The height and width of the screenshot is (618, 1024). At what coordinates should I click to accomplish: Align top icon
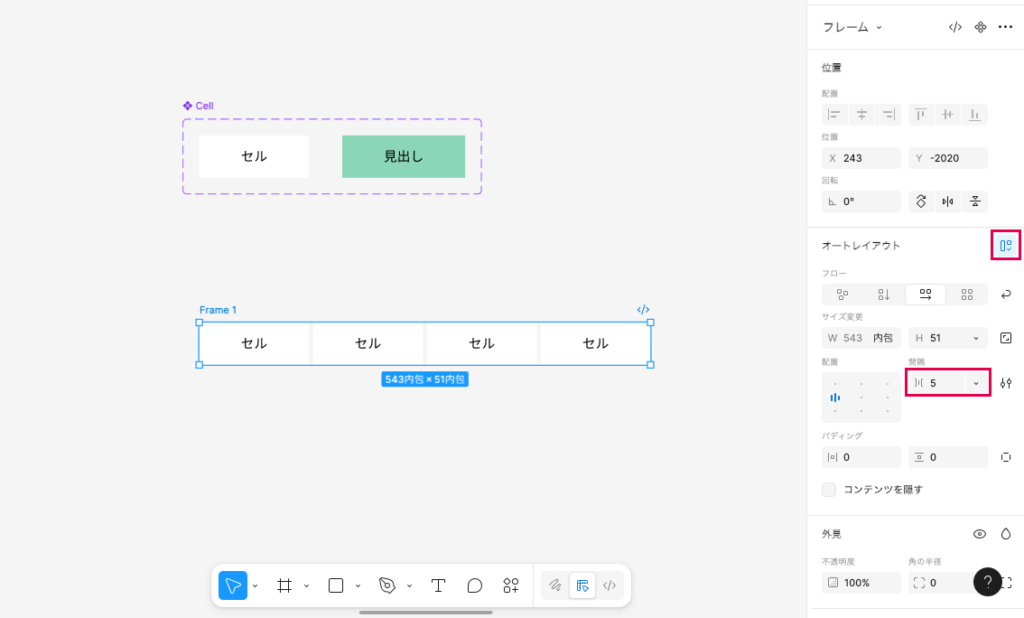pos(921,114)
